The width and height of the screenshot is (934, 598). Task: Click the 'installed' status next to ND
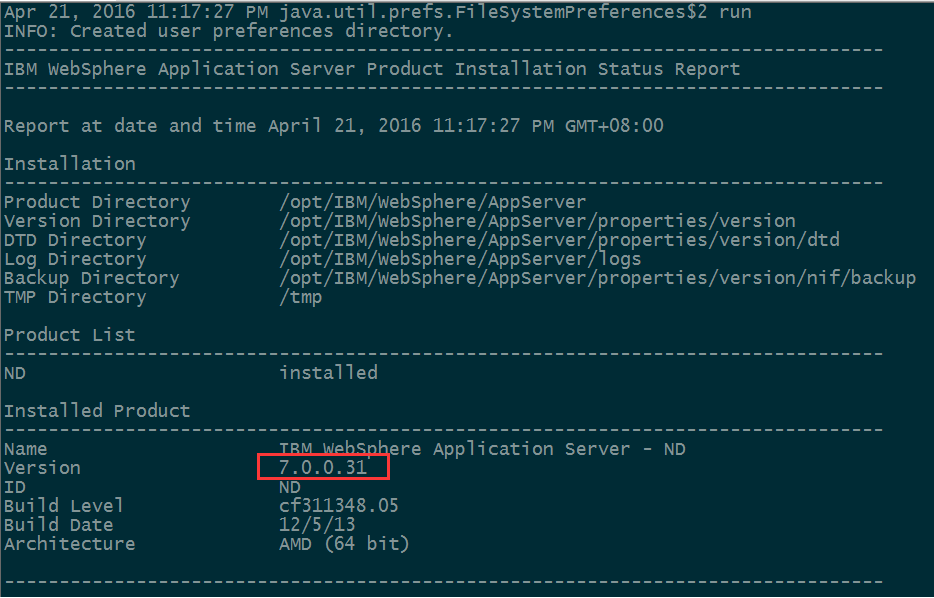pos(328,373)
